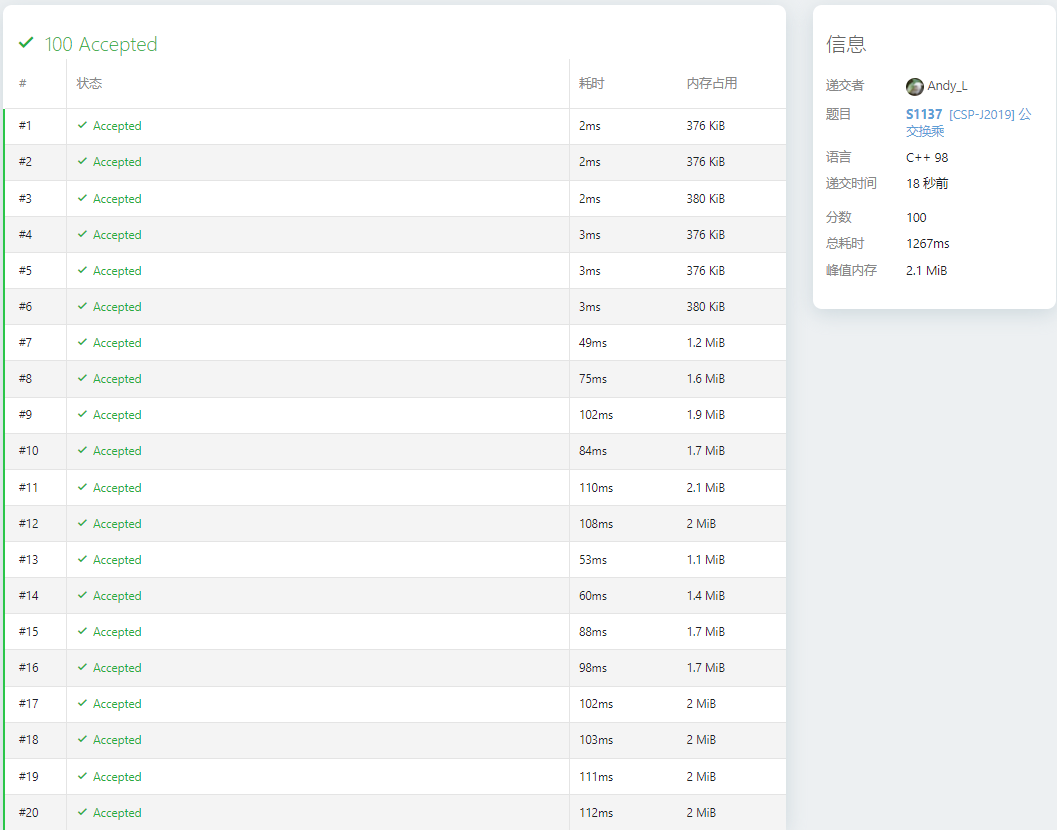Click the 1.1 MiB memory cell in row #13
The width and height of the screenshot is (1057, 830).
706,560
